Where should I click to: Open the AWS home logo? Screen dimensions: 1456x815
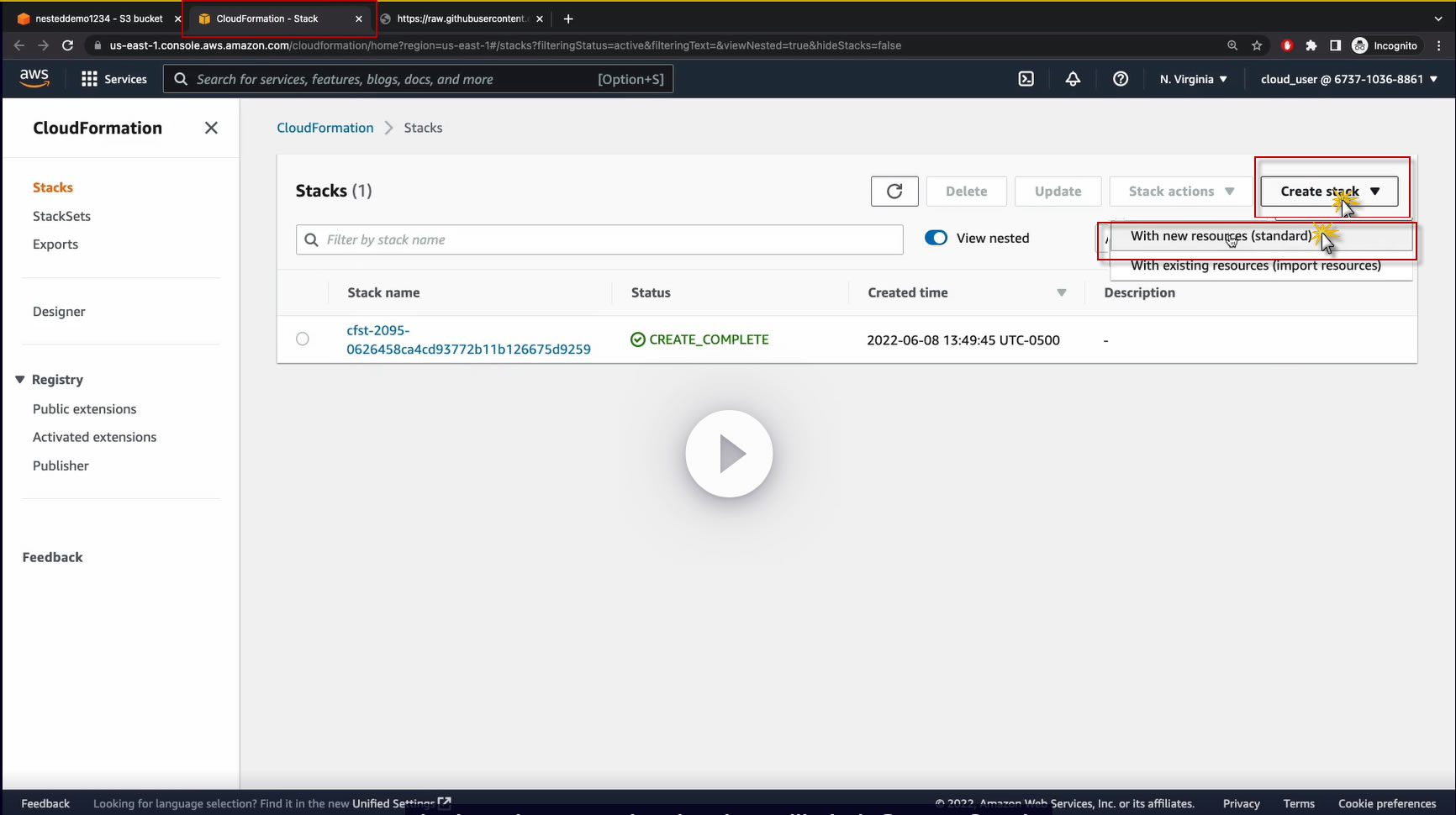pyautogui.click(x=34, y=78)
